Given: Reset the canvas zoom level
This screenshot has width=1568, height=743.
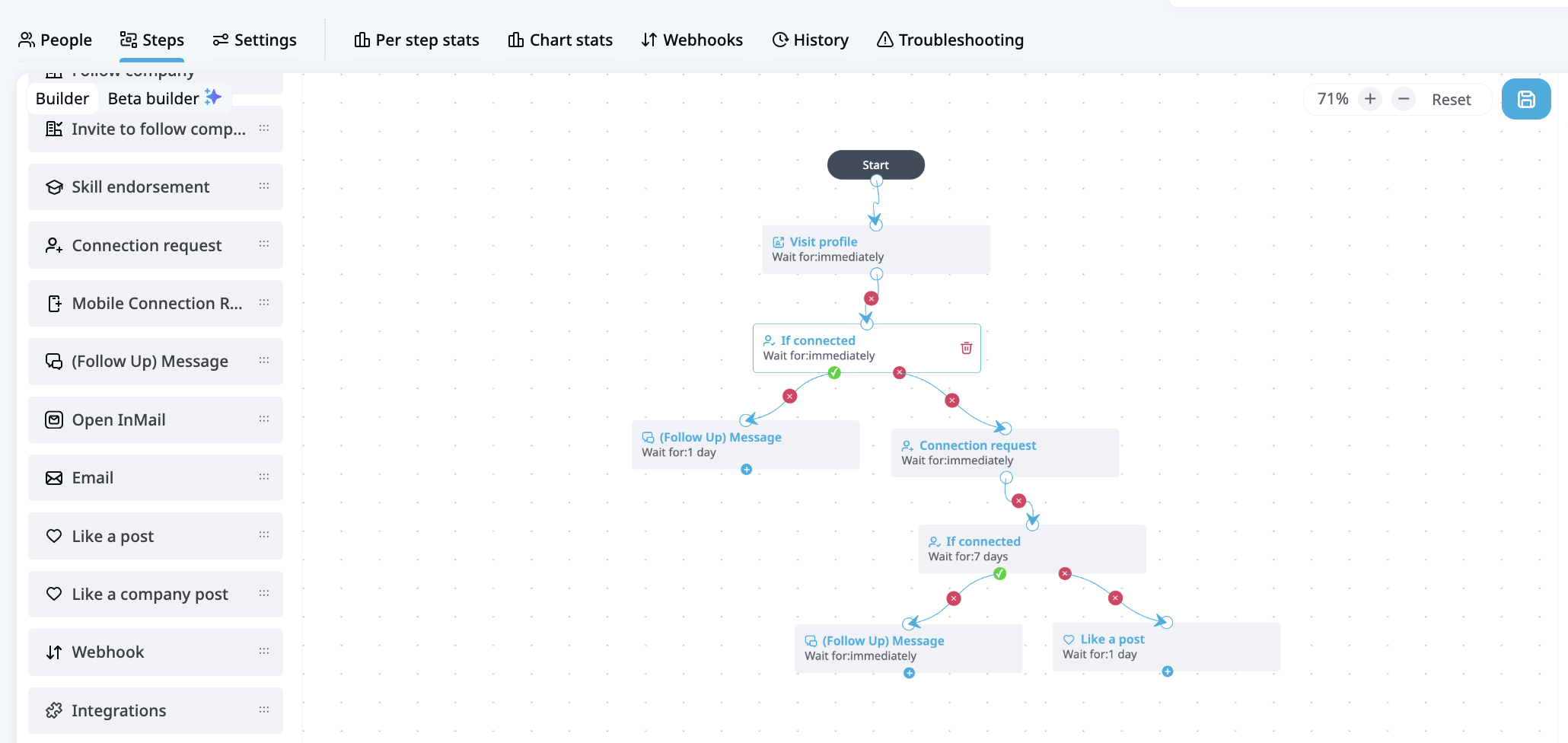Looking at the screenshot, I should point(1451,100).
